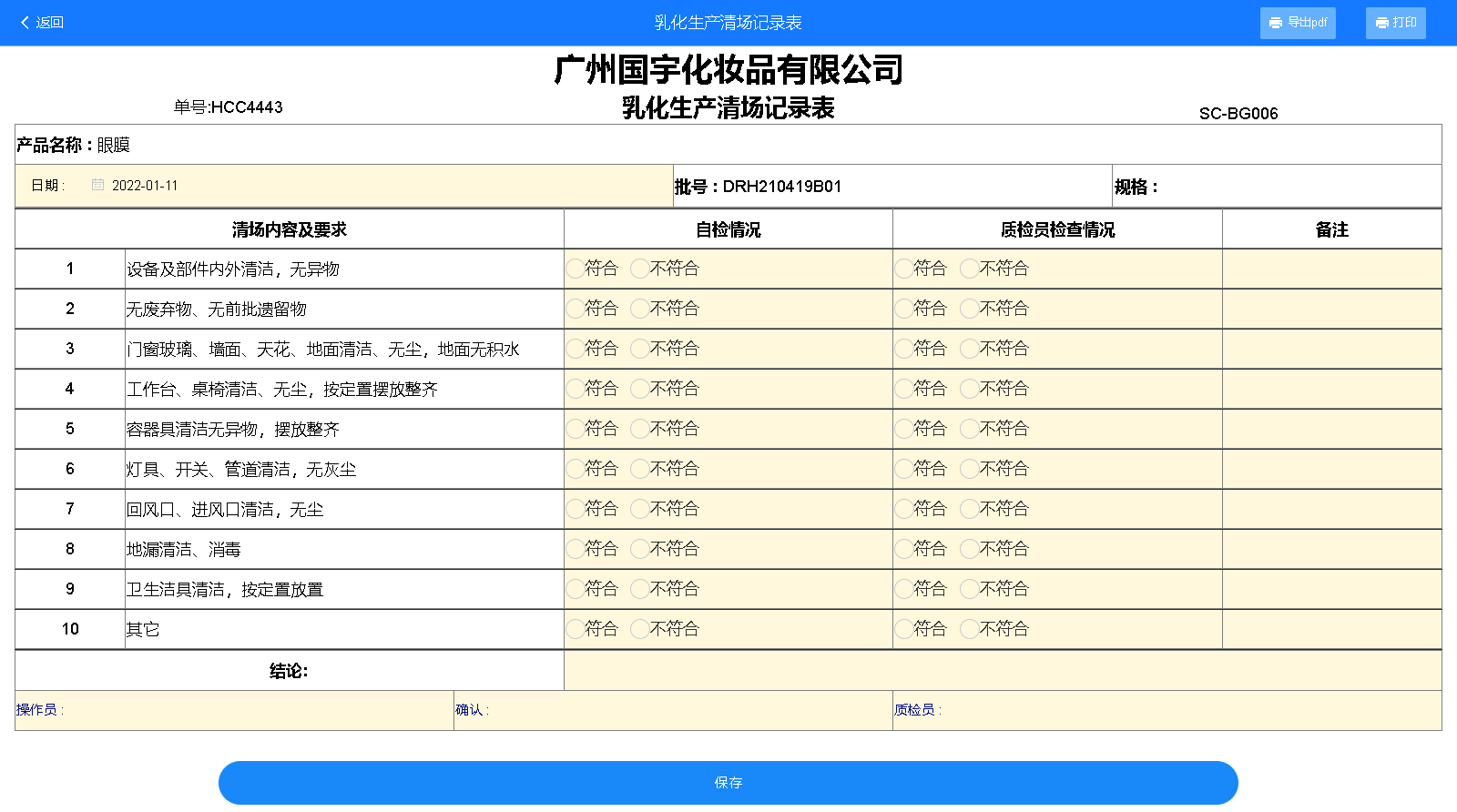Image resolution: width=1457 pixels, height=812 pixels.
Task: Click the 导出pdf button
Action: click(x=1298, y=23)
